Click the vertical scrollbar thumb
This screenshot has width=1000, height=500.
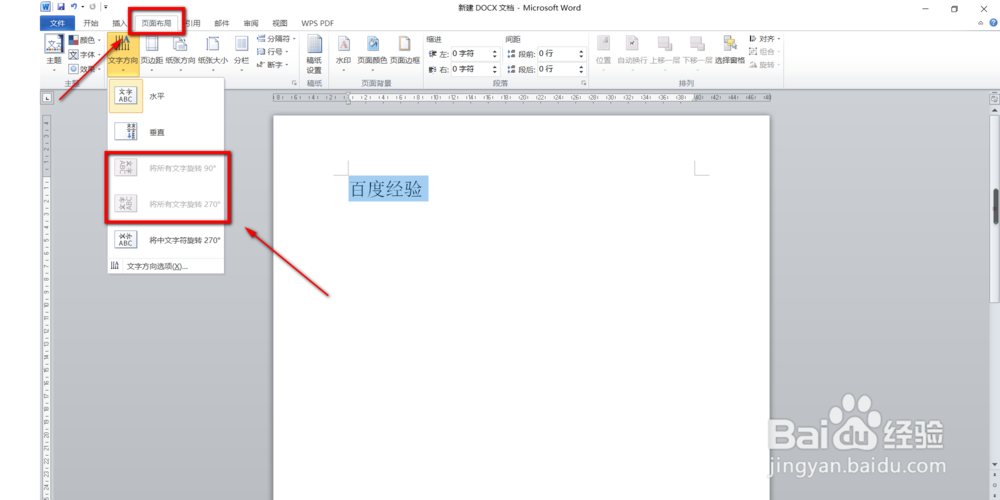point(994,207)
